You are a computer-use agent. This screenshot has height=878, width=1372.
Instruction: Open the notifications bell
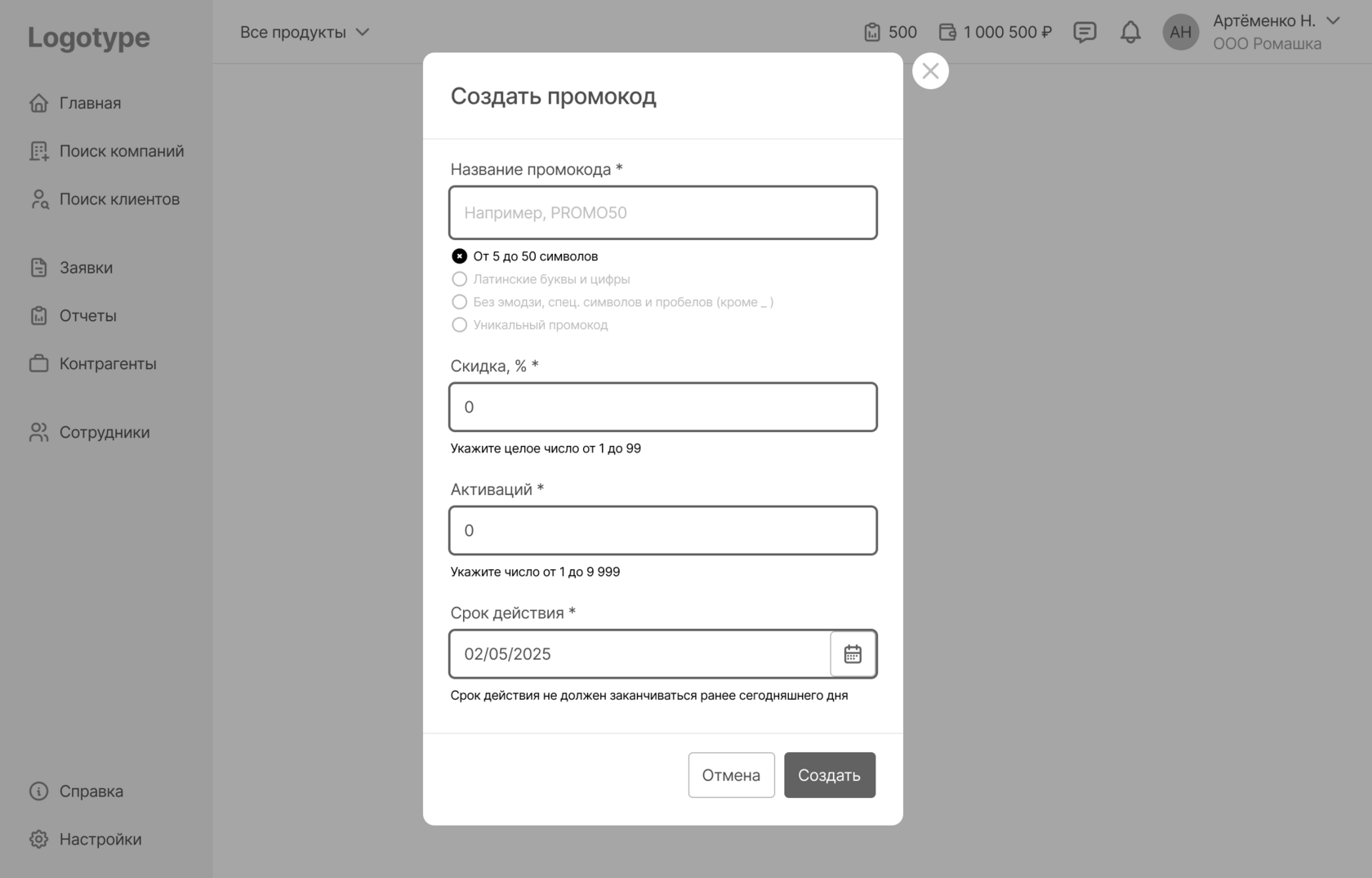tap(1130, 32)
